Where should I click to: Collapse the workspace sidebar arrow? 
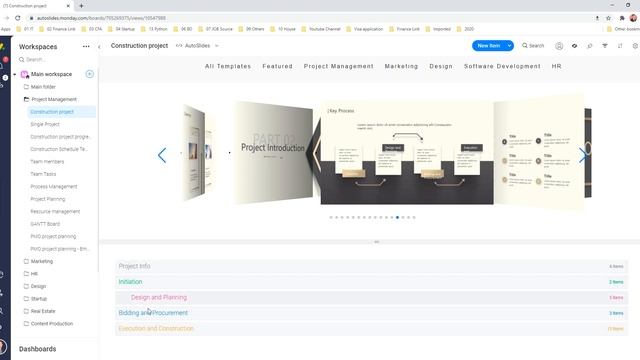[x=99, y=47]
